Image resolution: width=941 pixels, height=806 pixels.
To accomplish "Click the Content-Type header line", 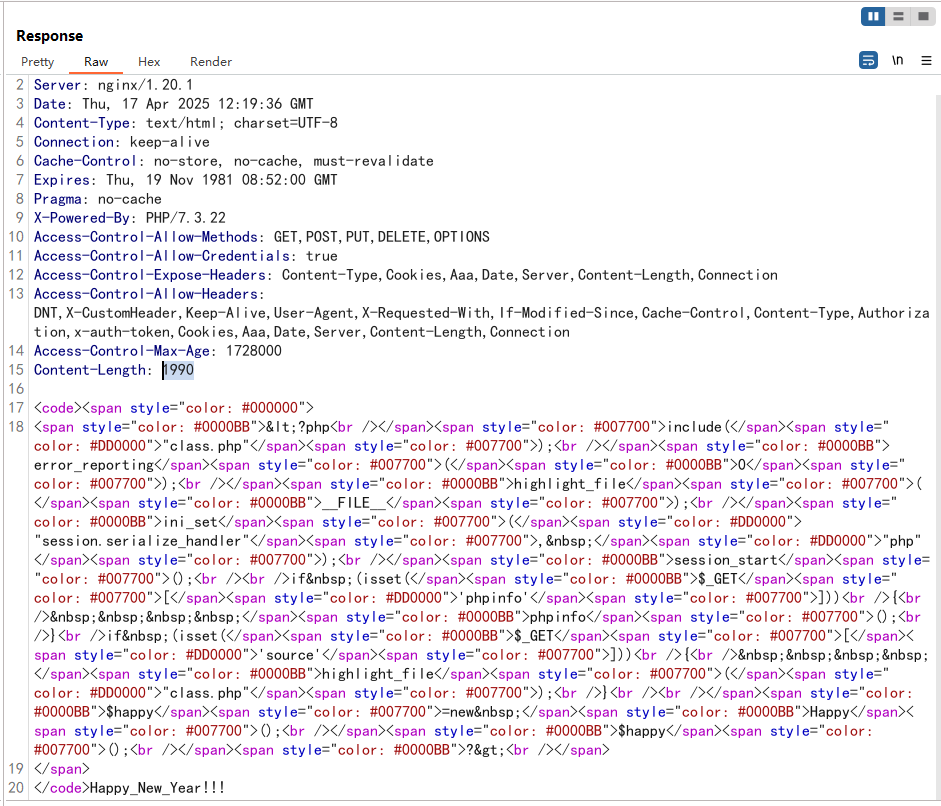I will point(185,123).
